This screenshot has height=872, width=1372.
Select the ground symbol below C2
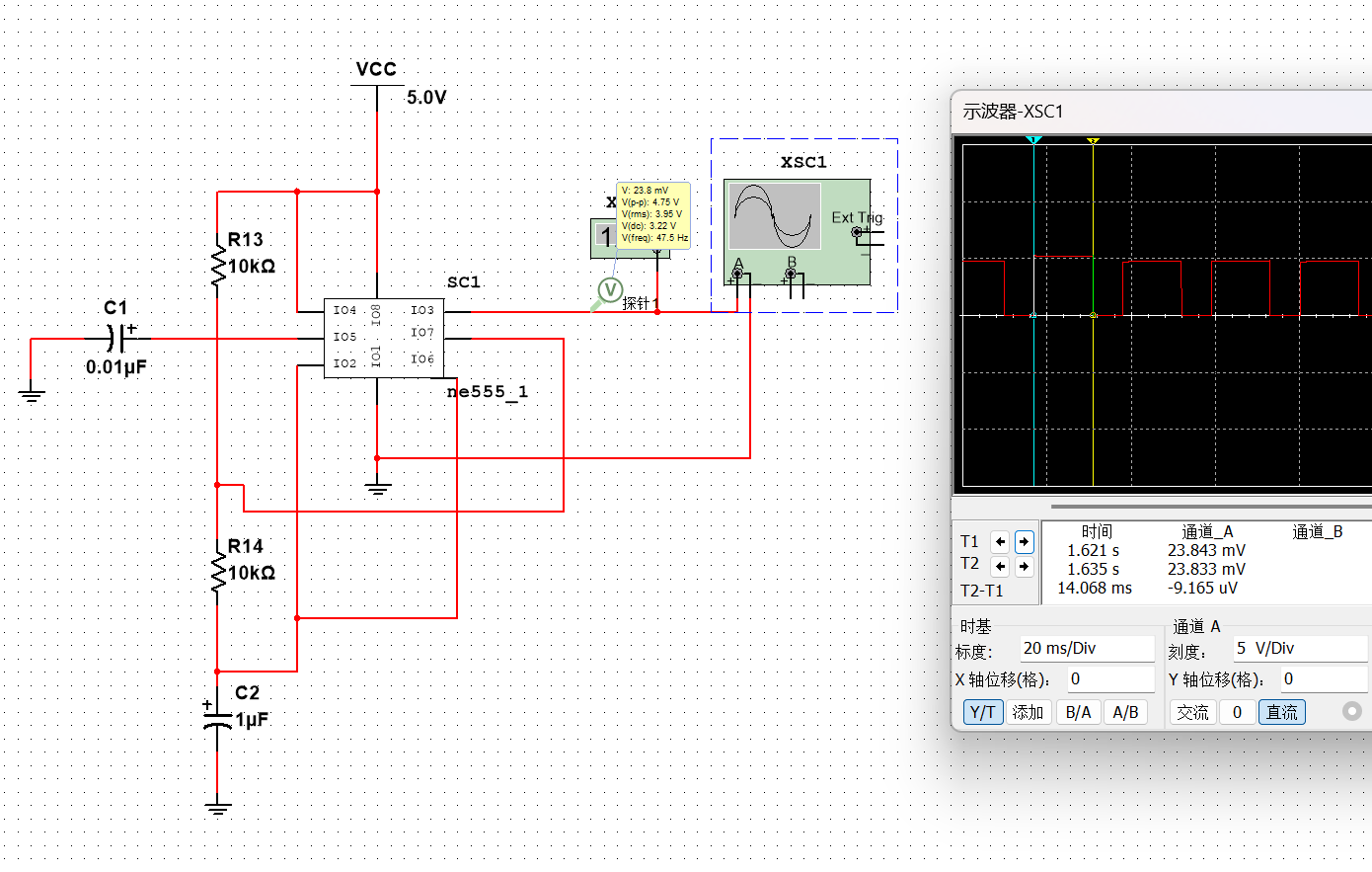217,809
